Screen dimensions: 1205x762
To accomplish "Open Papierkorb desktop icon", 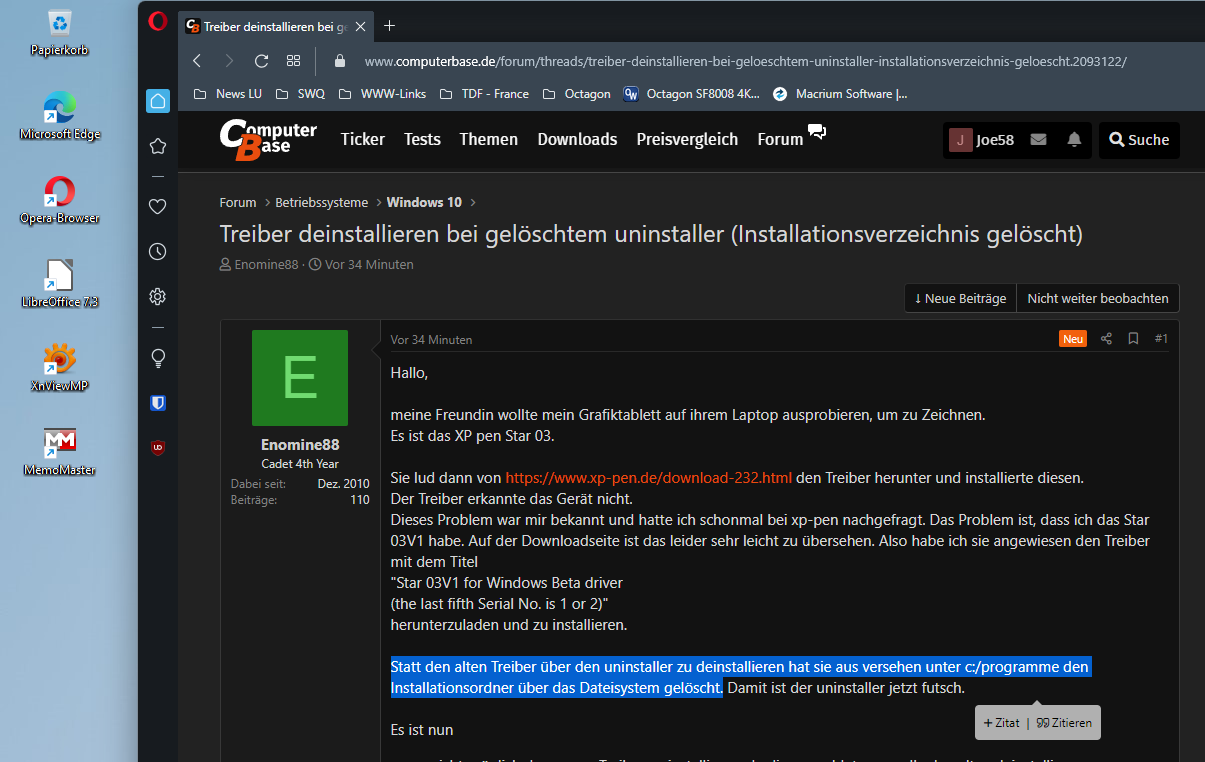I will [60, 31].
